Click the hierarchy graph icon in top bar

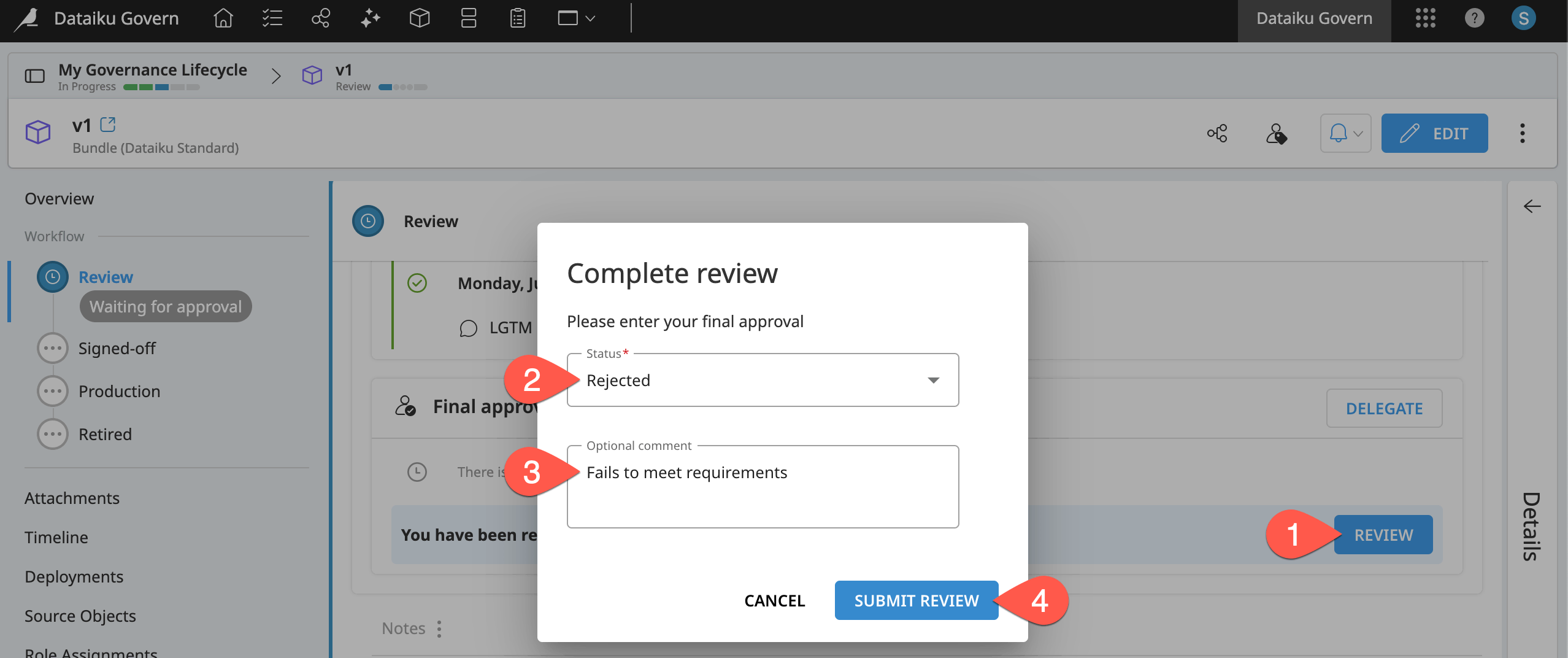pyautogui.click(x=321, y=18)
